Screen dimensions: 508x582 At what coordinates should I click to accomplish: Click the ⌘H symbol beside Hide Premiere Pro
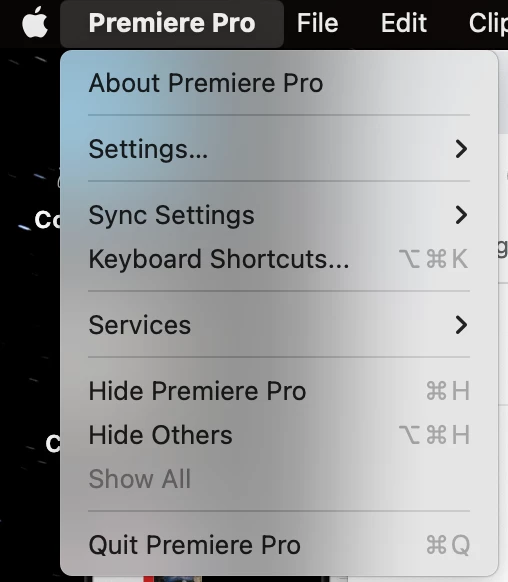tap(448, 391)
